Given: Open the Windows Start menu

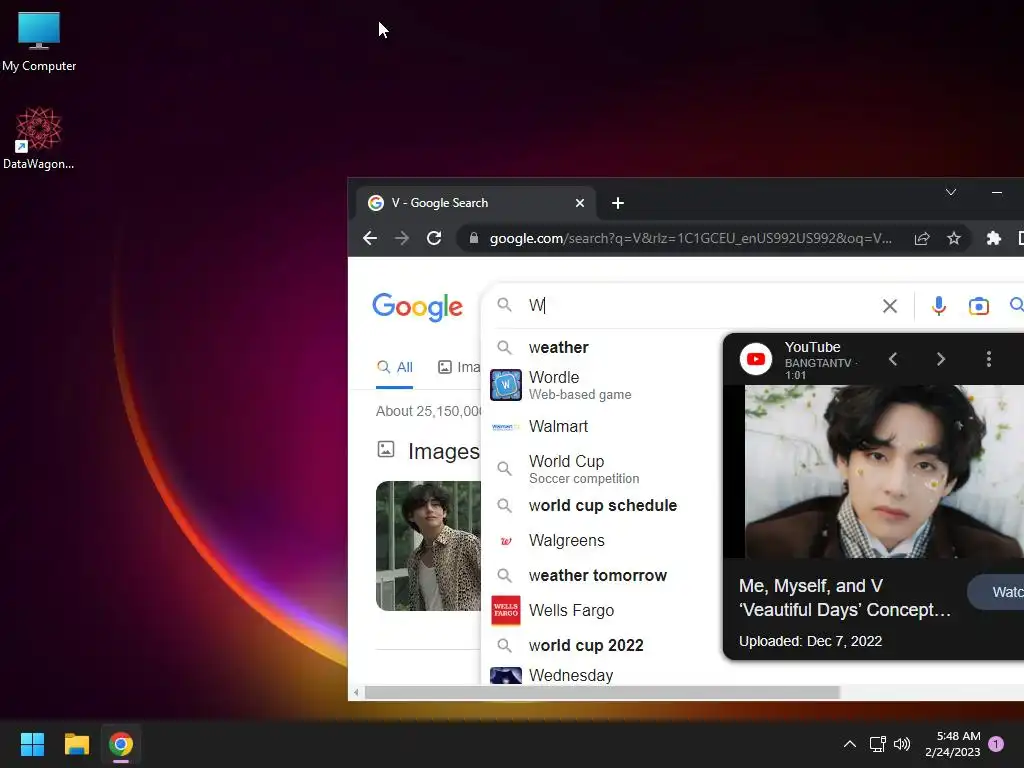Looking at the screenshot, I should [32, 744].
